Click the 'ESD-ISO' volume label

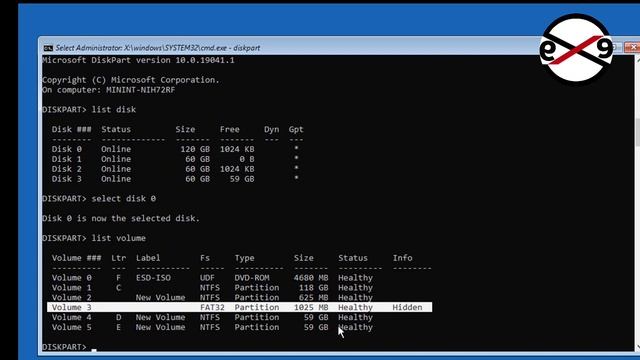[153, 278]
